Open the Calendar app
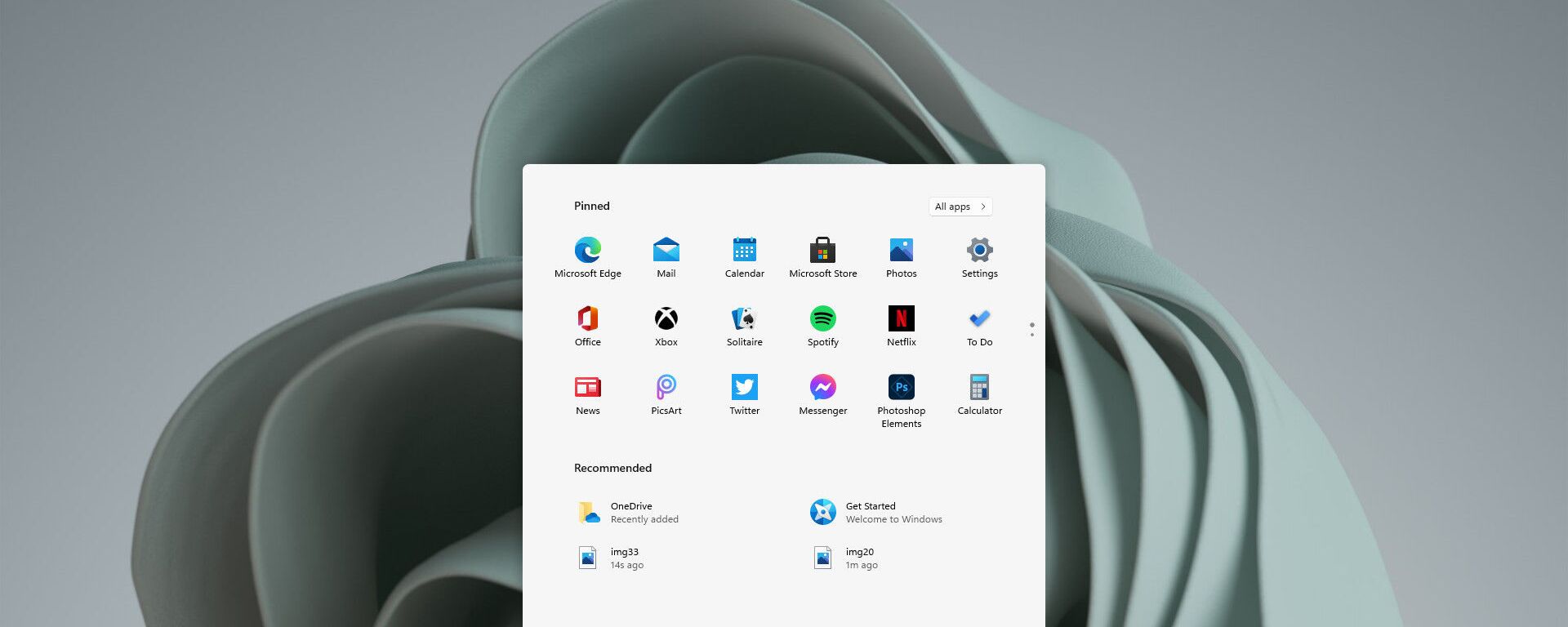Viewport: 1568px width, 627px height. tap(744, 257)
